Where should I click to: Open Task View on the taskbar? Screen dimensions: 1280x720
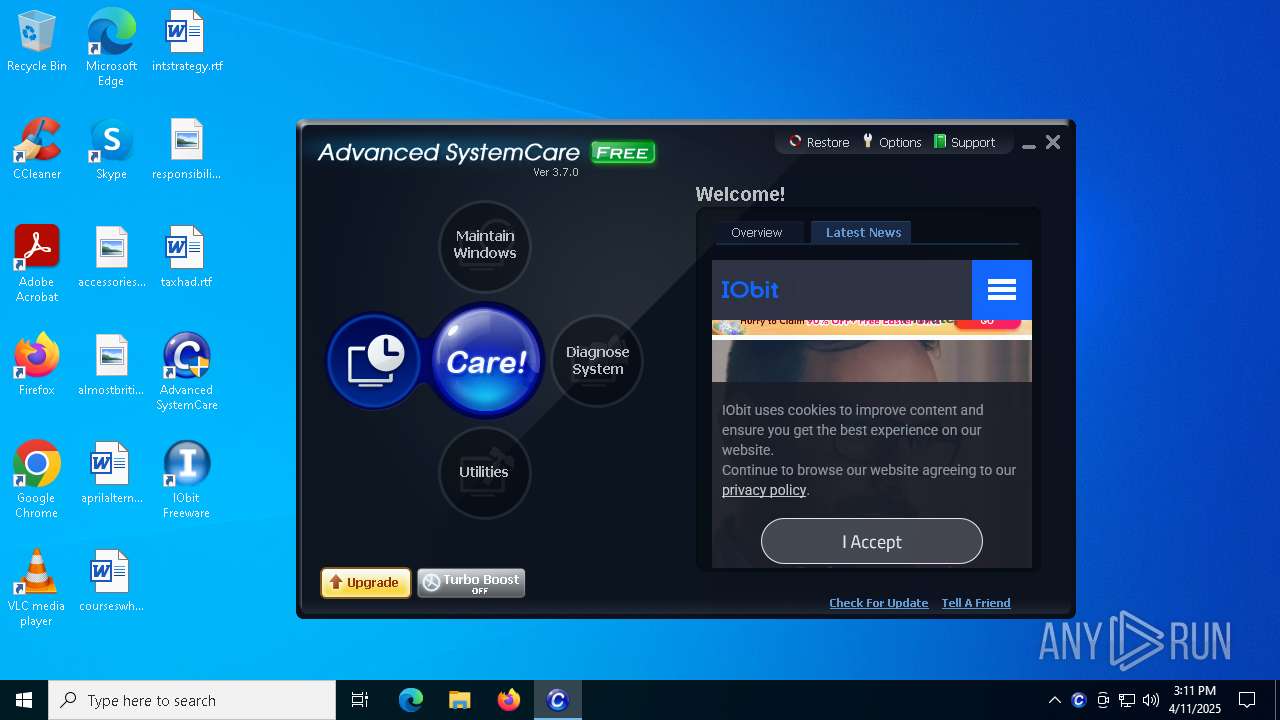pyautogui.click(x=360, y=700)
